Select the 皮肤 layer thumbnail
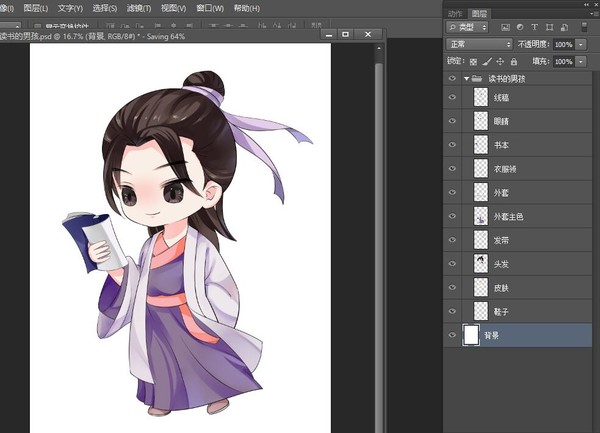600x433 pixels. [x=481, y=287]
